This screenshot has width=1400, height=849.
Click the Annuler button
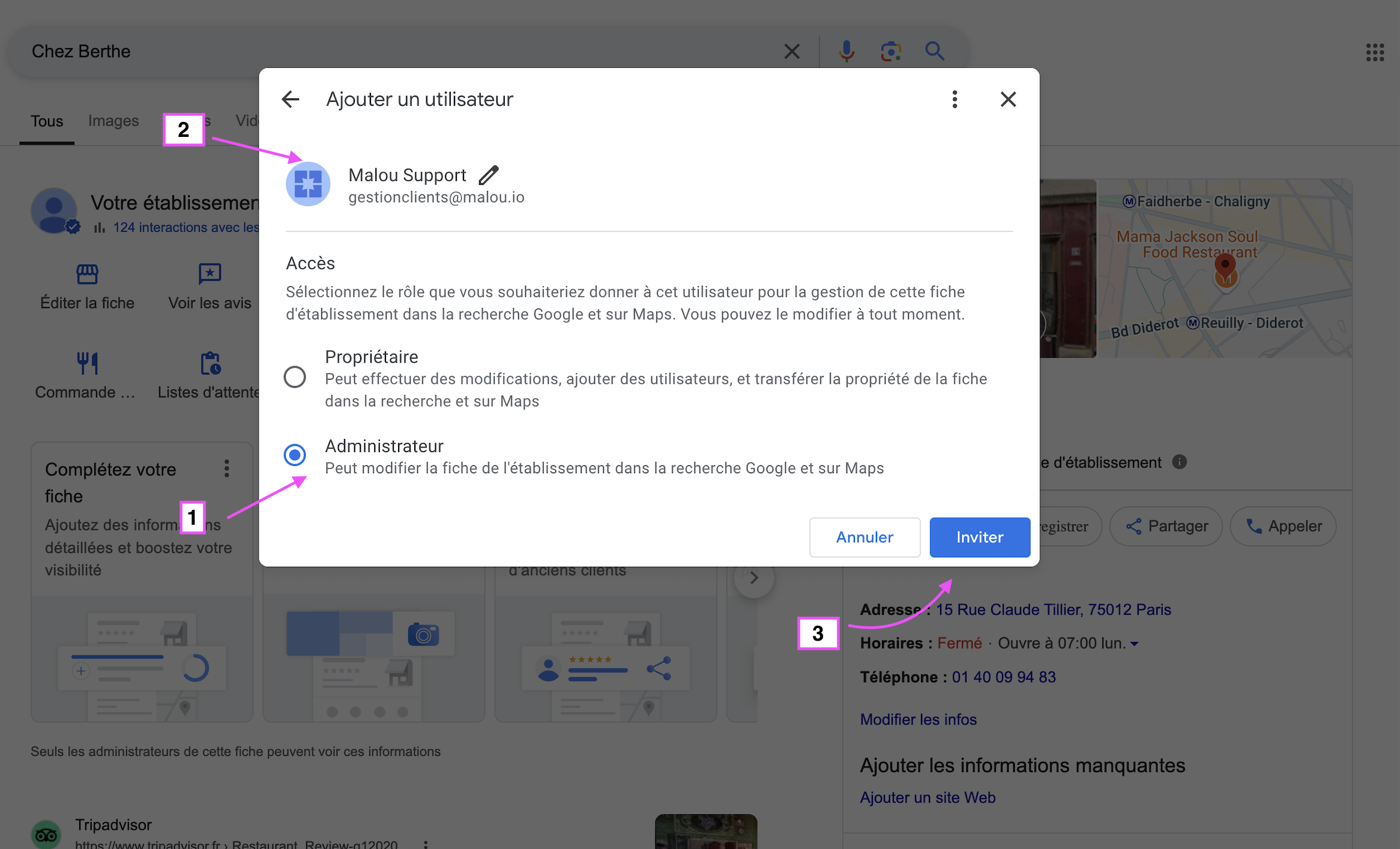864,537
